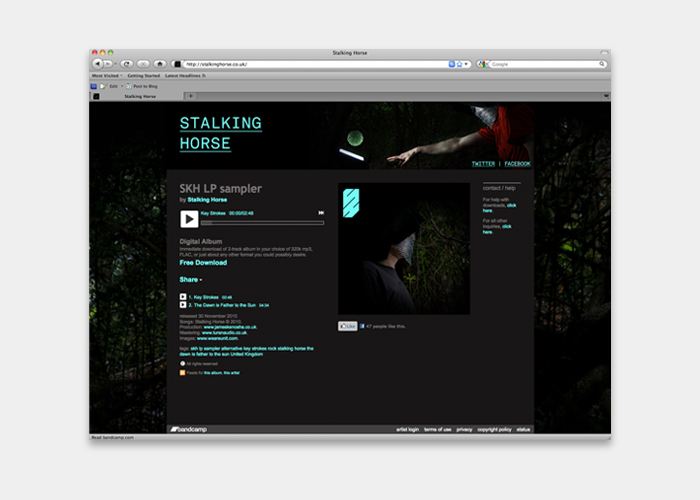Click the RSS feed icon near Feeds for
The image size is (700, 500).
182,372
